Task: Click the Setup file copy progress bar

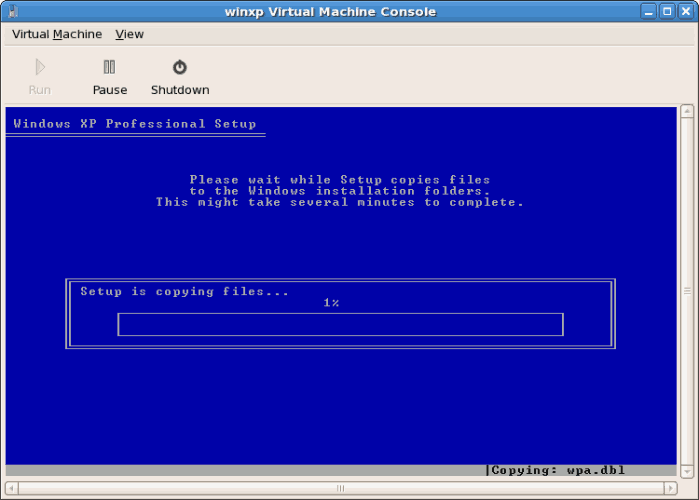Action: 340,324
